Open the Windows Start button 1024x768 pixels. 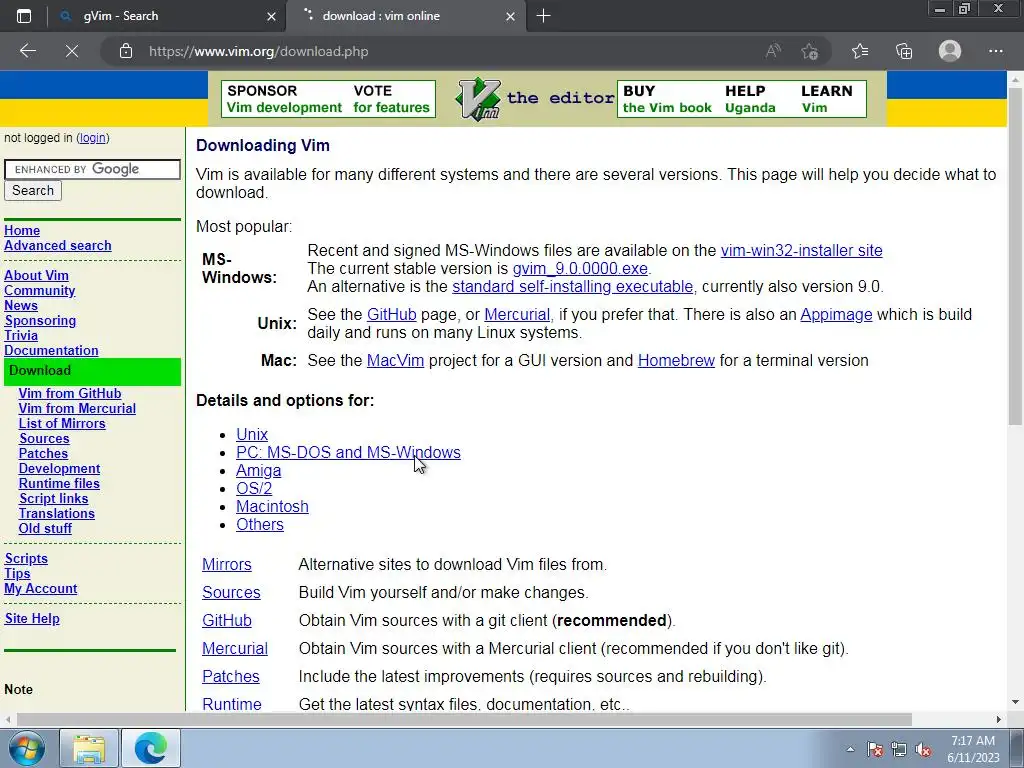27,748
